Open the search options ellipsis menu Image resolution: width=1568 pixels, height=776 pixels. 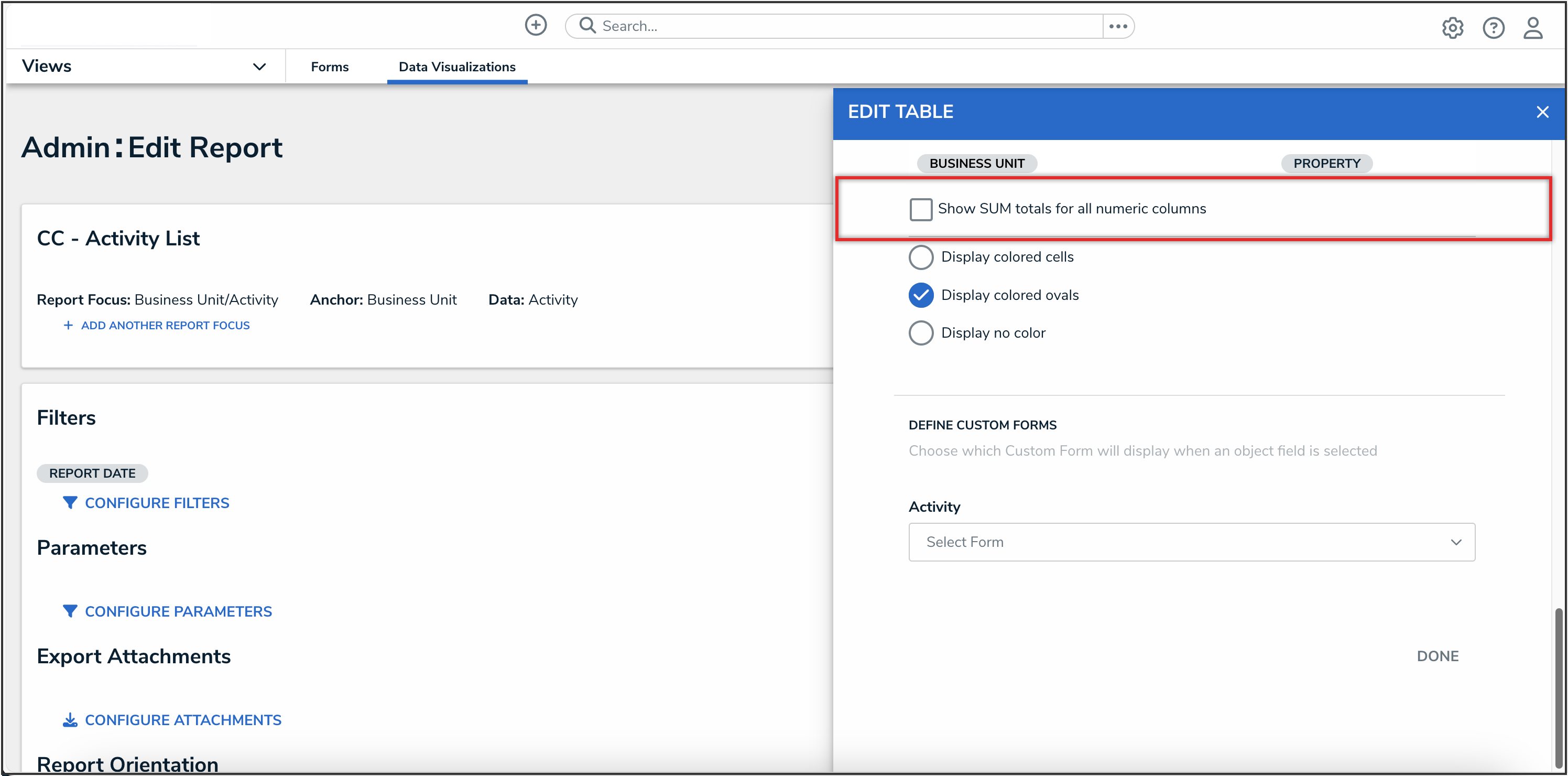pos(1117,26)
